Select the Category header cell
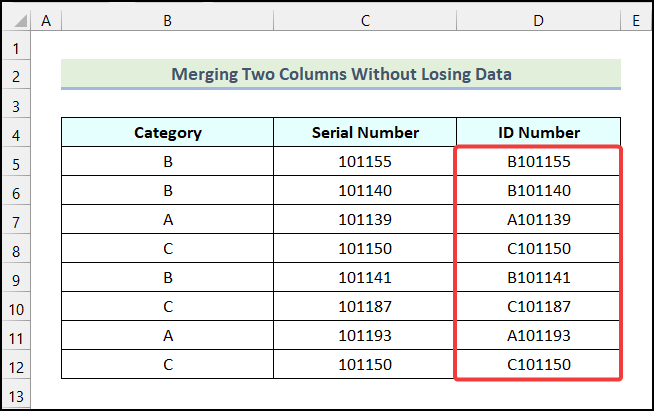The height and width of the screenshot is (411, 654). [167, 132]
